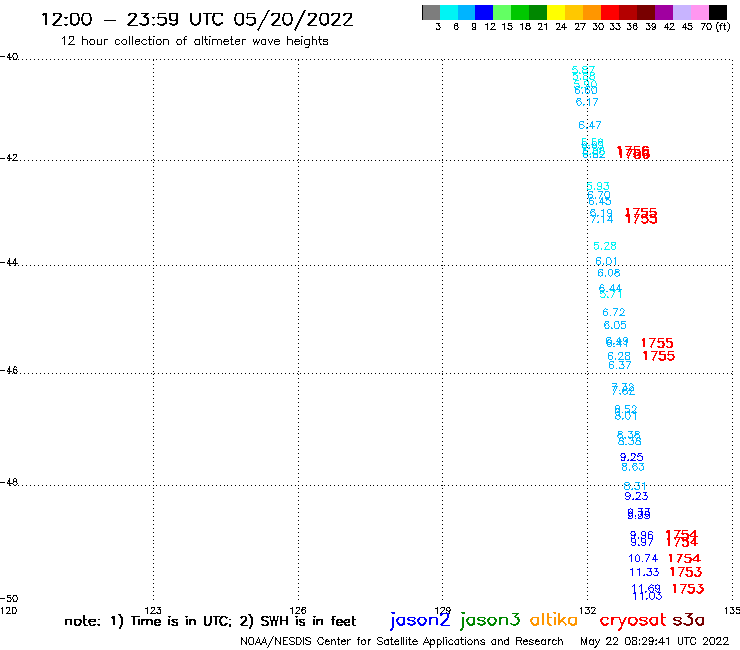740x650 pixels.
Task: Click the '24' legend scale label
Action: coord(561,27)
